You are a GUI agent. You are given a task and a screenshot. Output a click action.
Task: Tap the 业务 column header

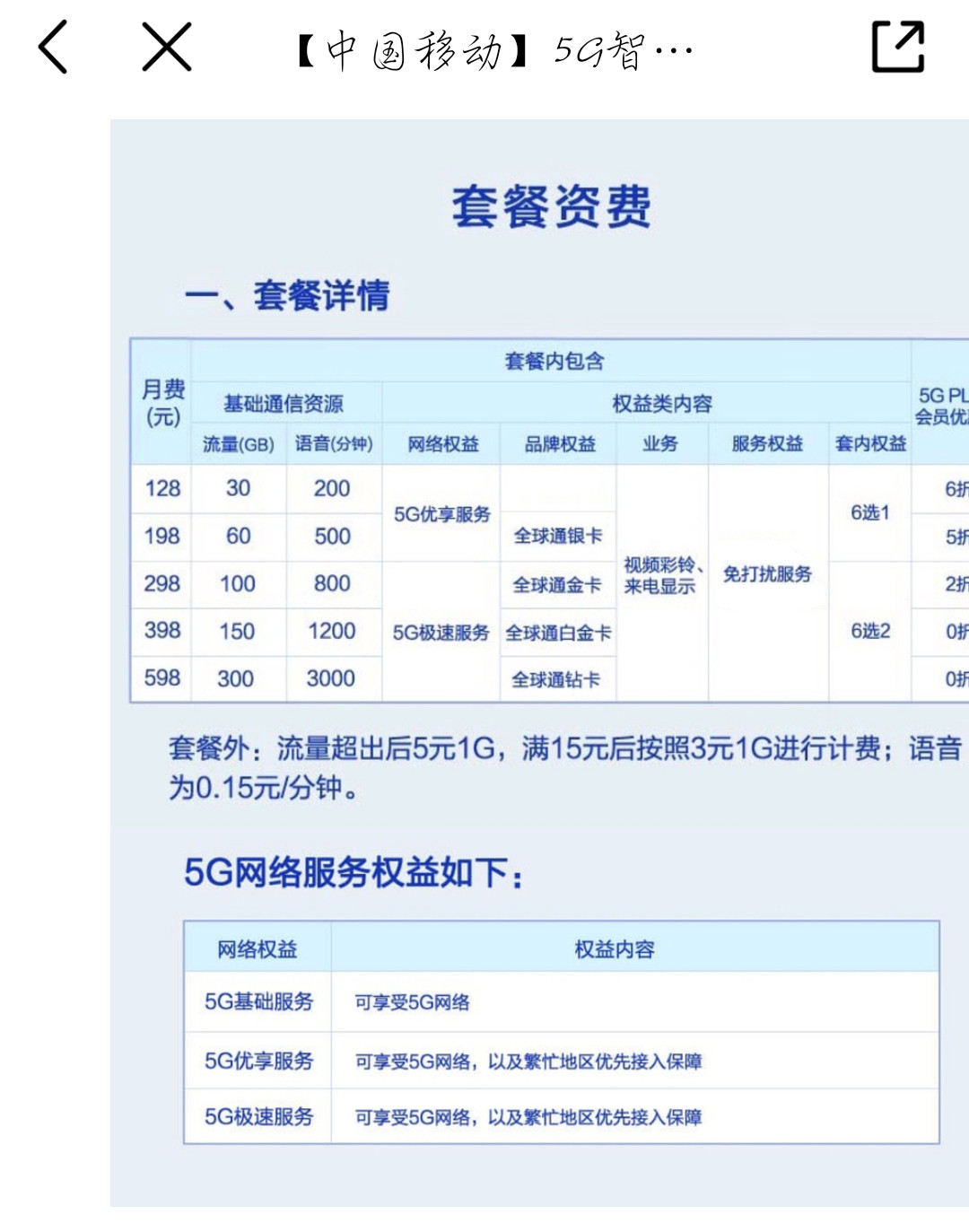pos(660,444)
